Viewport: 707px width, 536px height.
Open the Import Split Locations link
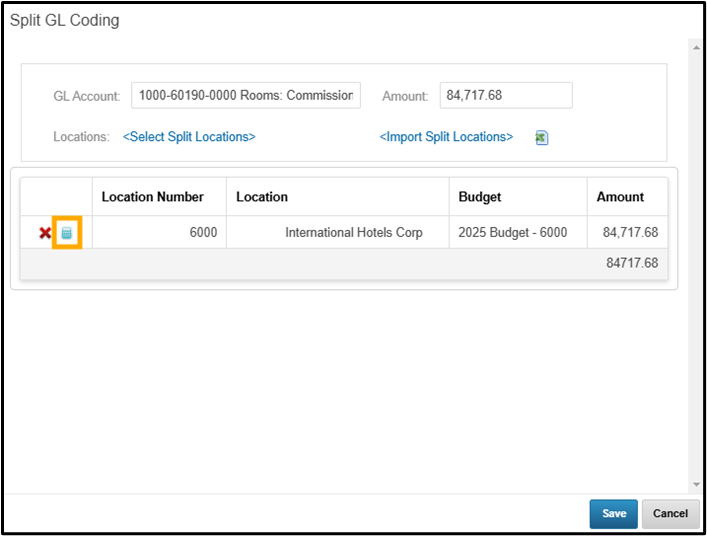[446, 137]
